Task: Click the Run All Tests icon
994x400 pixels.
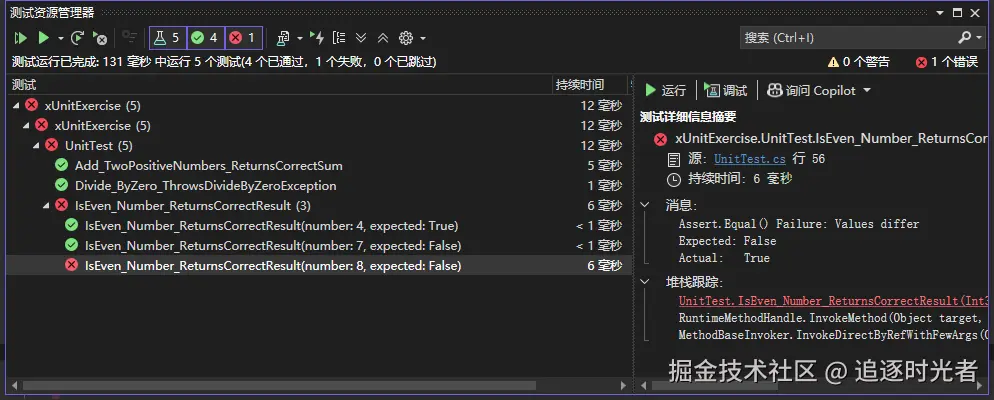Action: coord(21,38)
